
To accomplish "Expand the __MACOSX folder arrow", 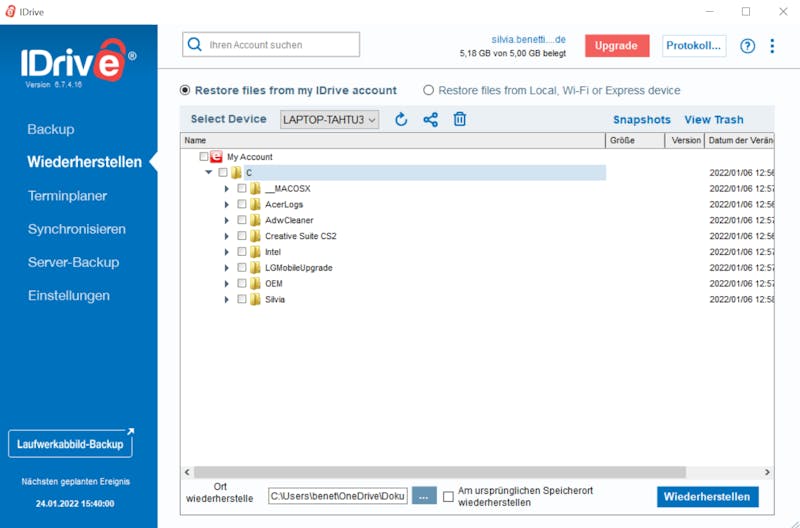I will coord(227,189).
